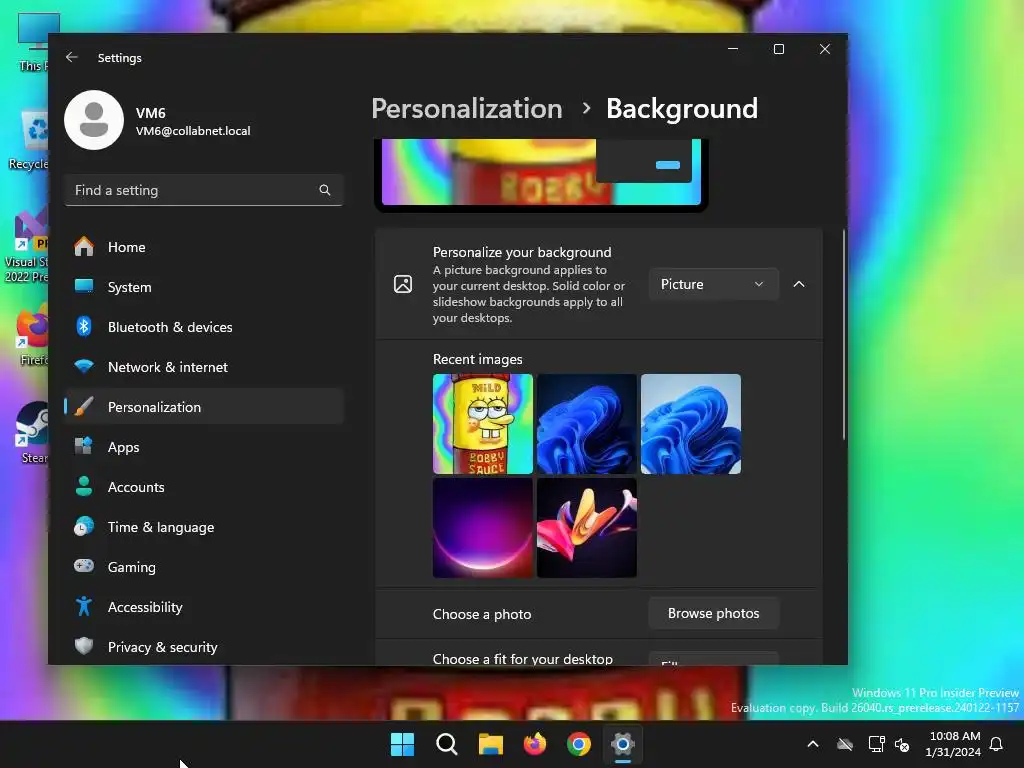Viewport: 1024px width, 768px height.
Task: Click the Accessibility settings label
Action: point(145,607)
